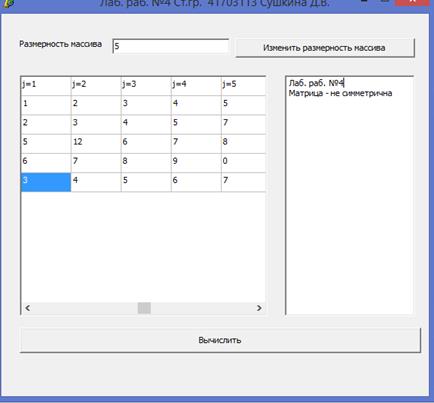
Task: Click the left arrow of the grid's horizontal scrollbar
Action: 28,308
